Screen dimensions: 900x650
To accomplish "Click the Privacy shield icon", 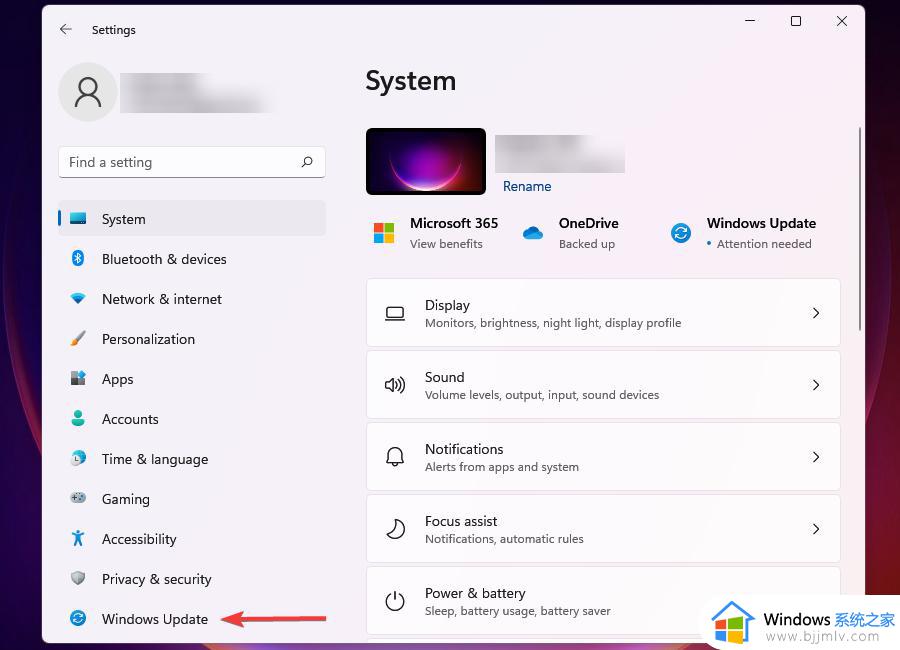I will point(78,578).
